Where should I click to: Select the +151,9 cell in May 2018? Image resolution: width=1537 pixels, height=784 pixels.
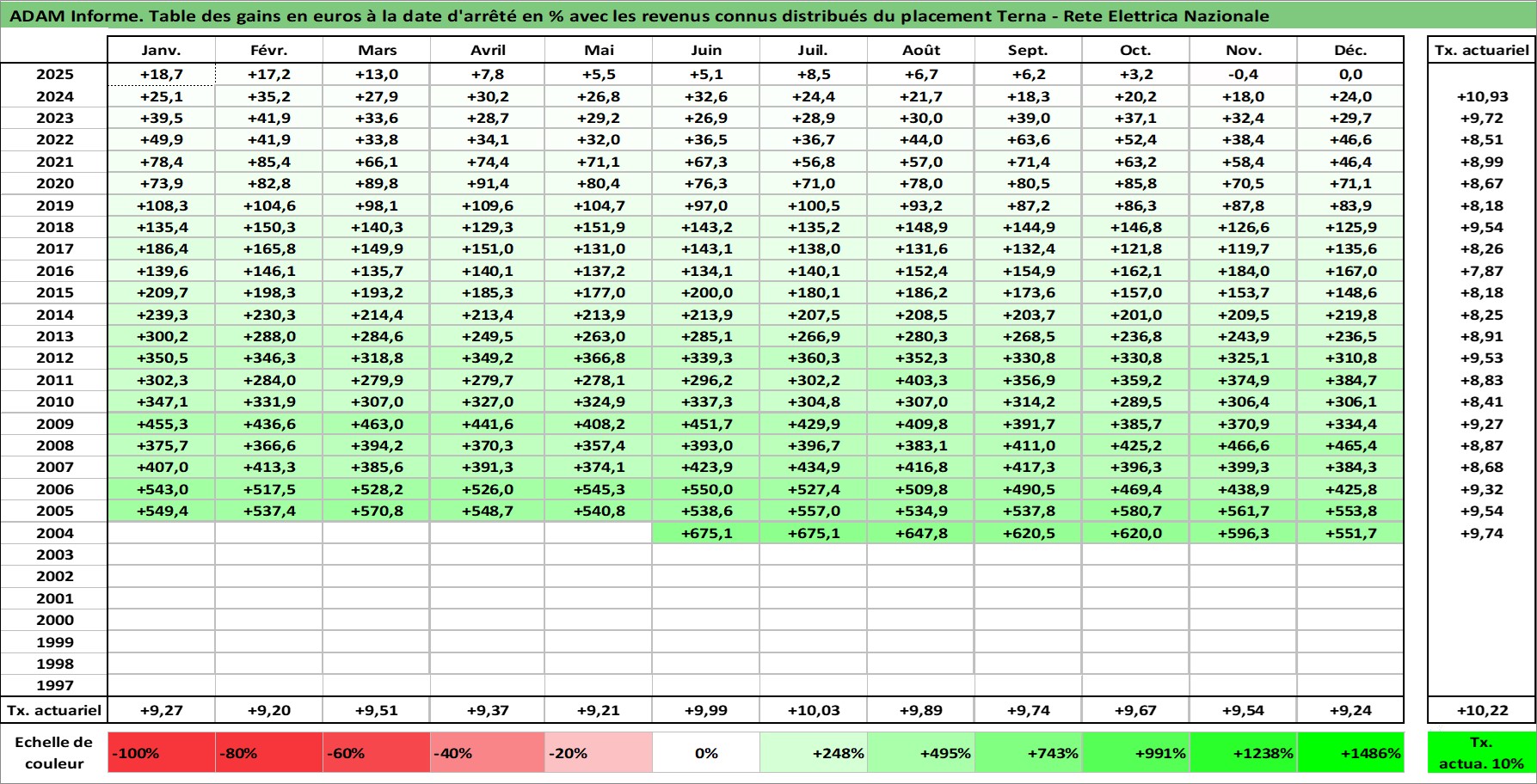coord(599,227)
